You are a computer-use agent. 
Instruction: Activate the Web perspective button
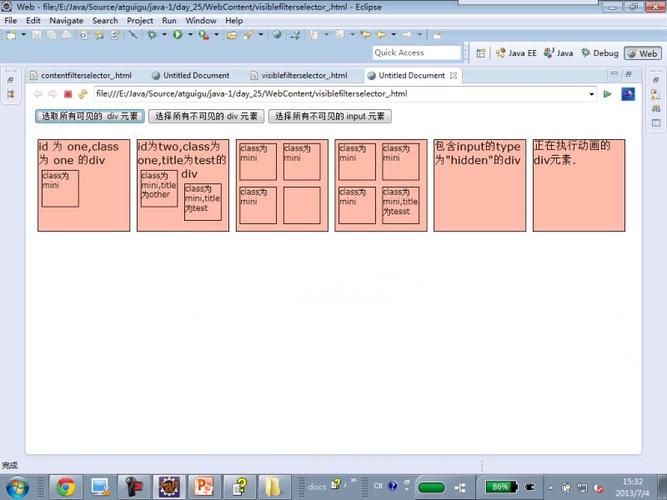tap(641, 53)
